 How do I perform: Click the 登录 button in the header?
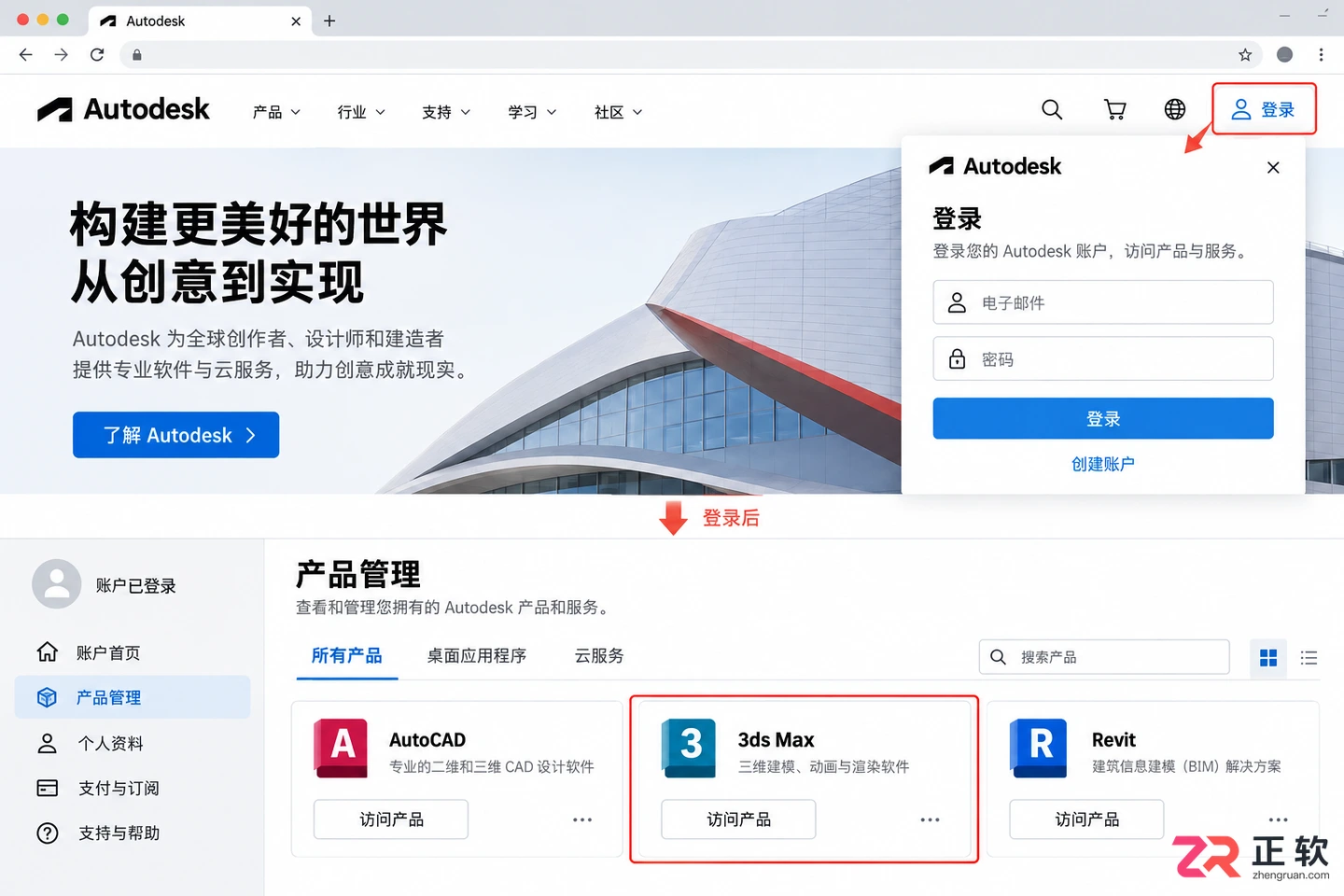click(1264, 109)
